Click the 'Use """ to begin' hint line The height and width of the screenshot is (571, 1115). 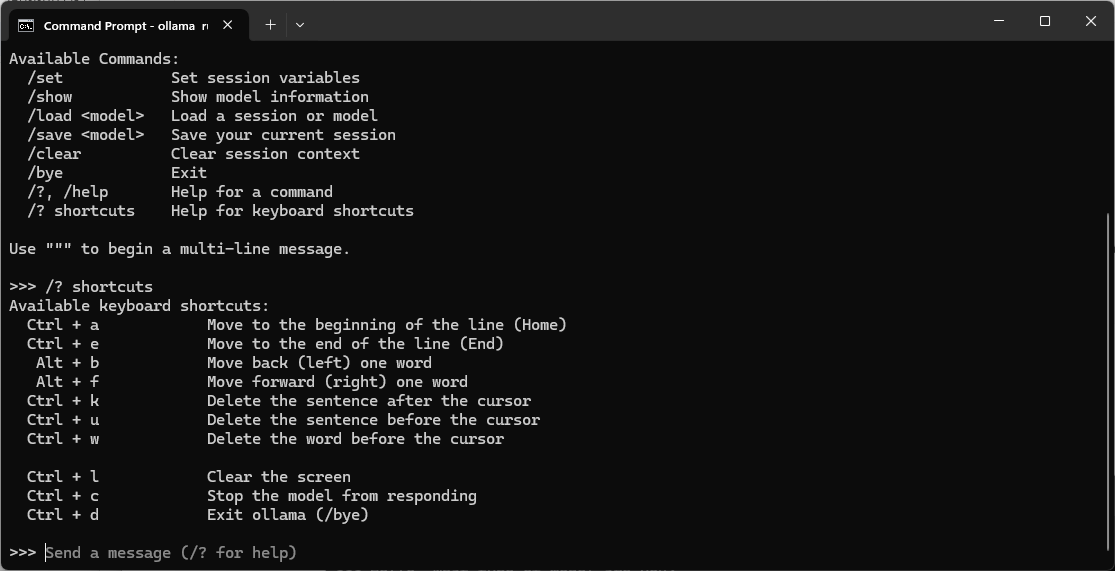click(179, 249)
